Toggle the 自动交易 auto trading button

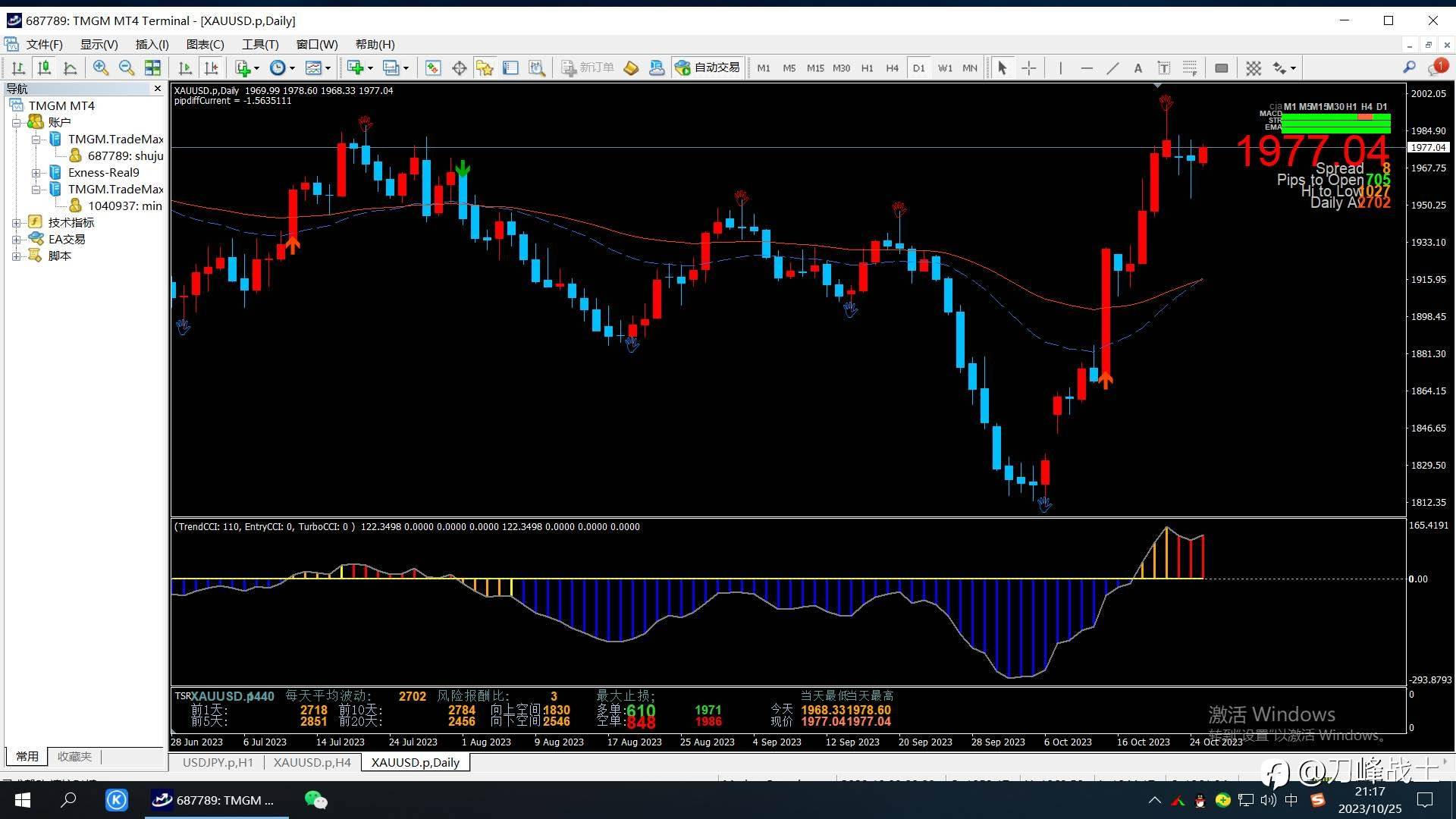click(x=707, y=68)
